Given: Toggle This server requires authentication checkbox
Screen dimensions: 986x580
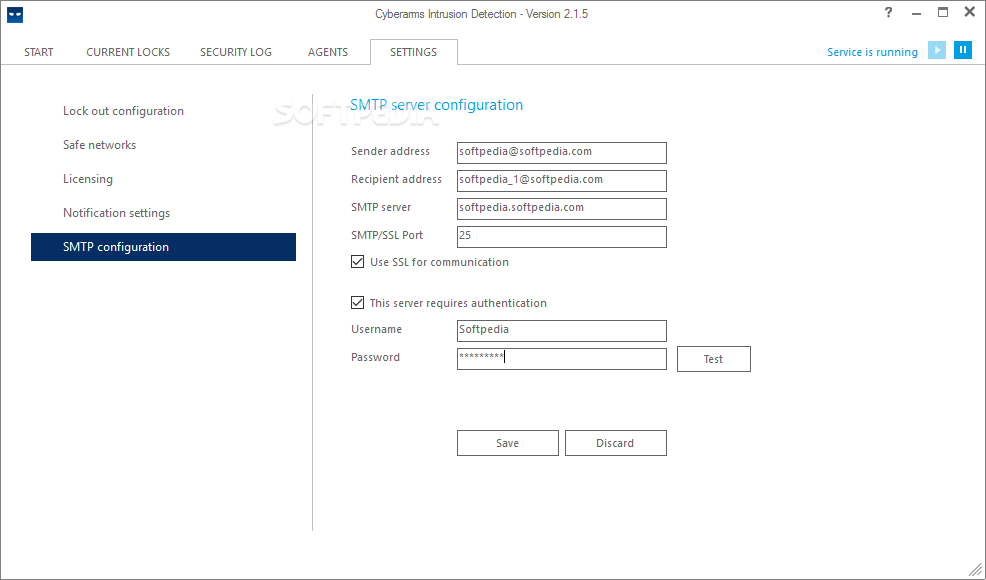Looking at the screenshot, I should pos(357,303).
